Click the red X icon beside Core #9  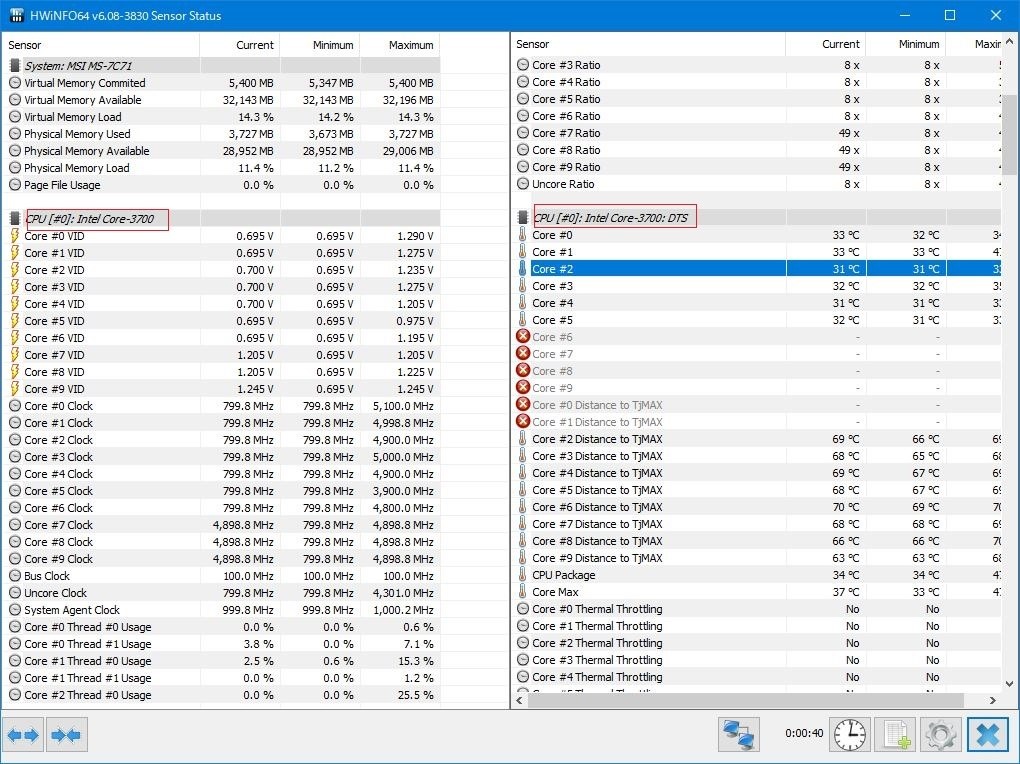(523, 387)
